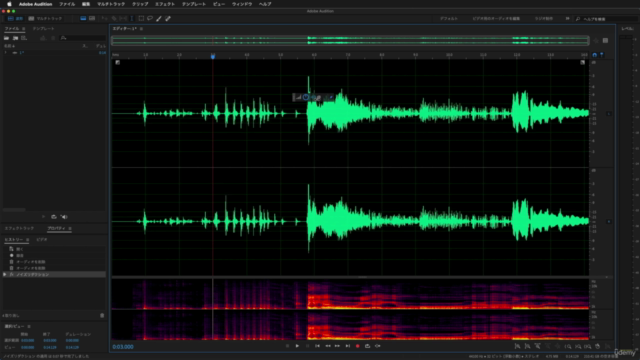Open the プロパティ panel options menu
Screen dimensions: 640x360
pos(70,228)
